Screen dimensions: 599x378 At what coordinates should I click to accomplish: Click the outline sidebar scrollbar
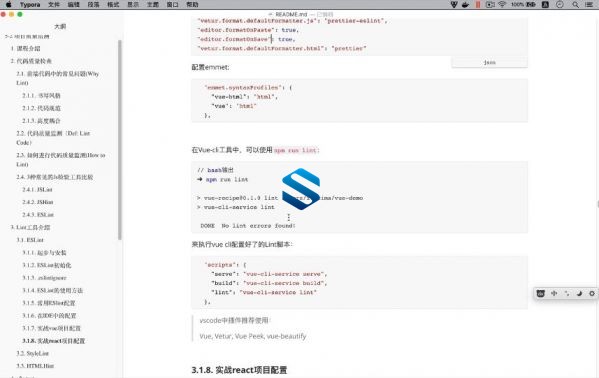120,140
